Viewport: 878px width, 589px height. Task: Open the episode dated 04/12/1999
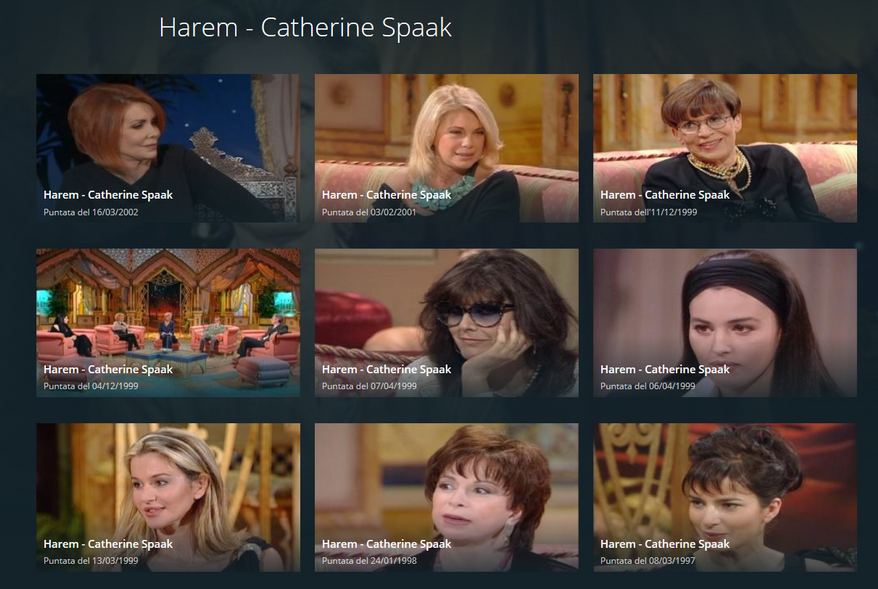click(x=168, y=323)
